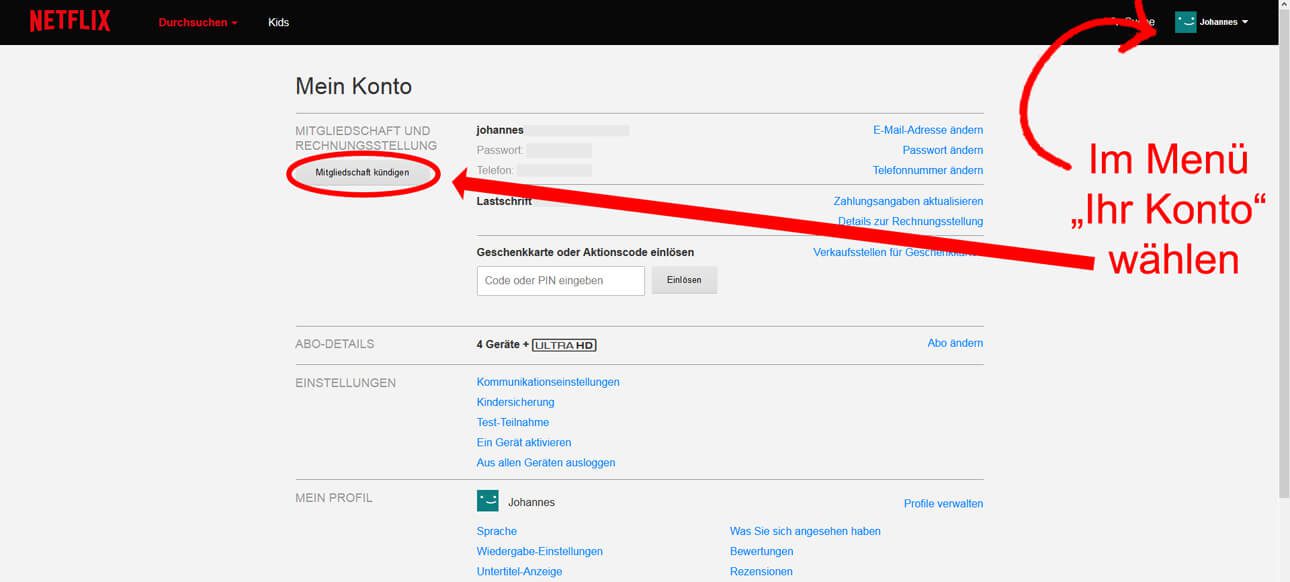
Task: Open Sprache setting
Action: click(x=497, y=531)
